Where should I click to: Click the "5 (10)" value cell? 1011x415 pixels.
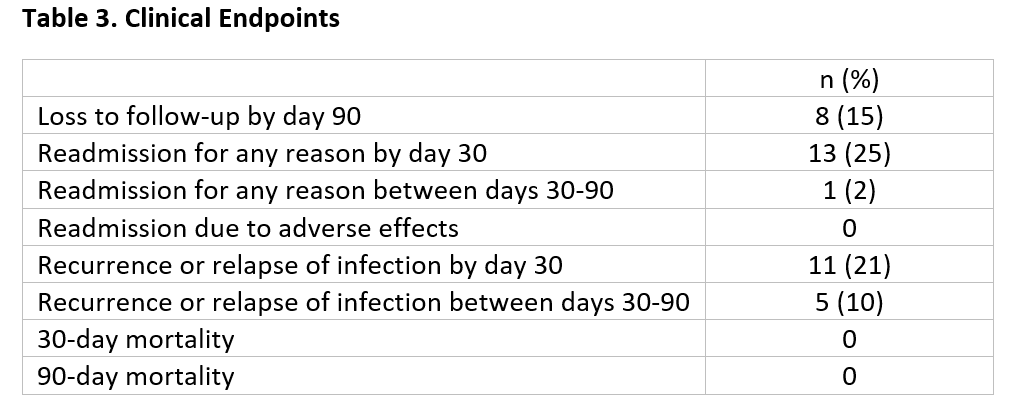point(849,302)
